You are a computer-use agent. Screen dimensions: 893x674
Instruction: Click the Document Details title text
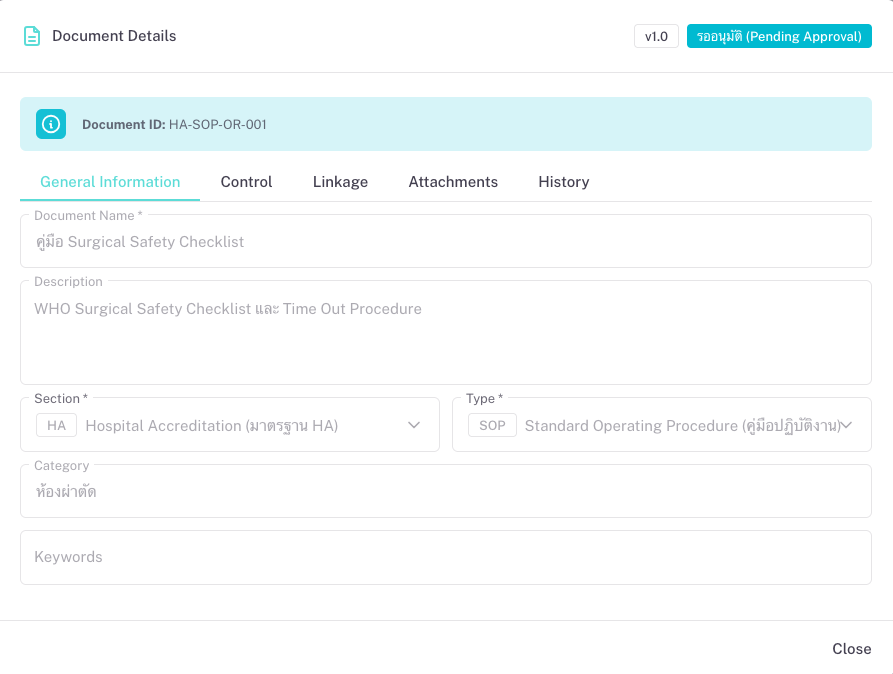114,36
